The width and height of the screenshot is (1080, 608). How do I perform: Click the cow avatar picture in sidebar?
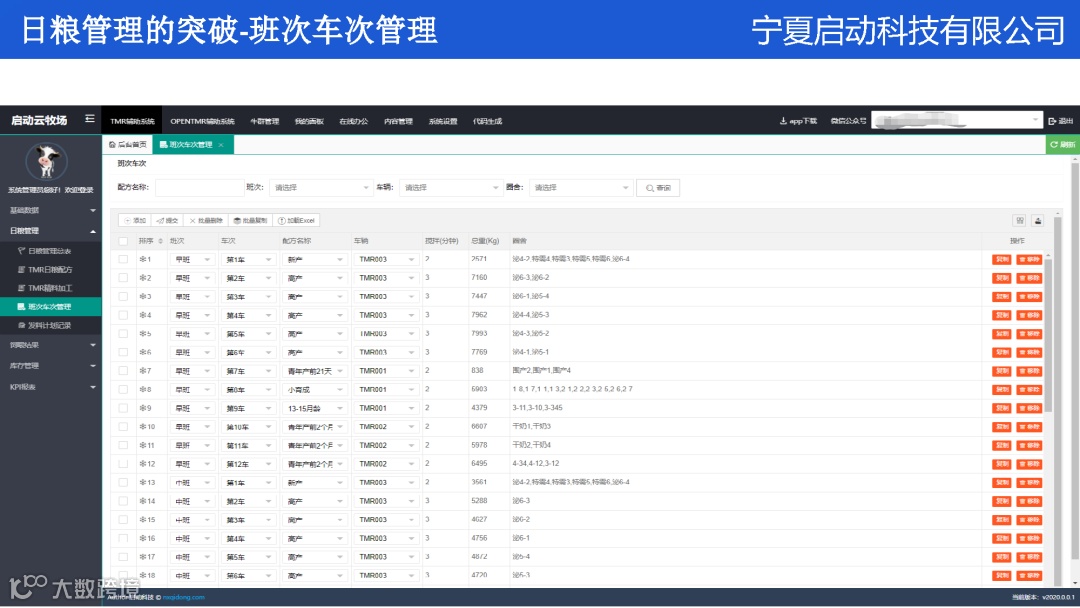click(x=46, y=161)
